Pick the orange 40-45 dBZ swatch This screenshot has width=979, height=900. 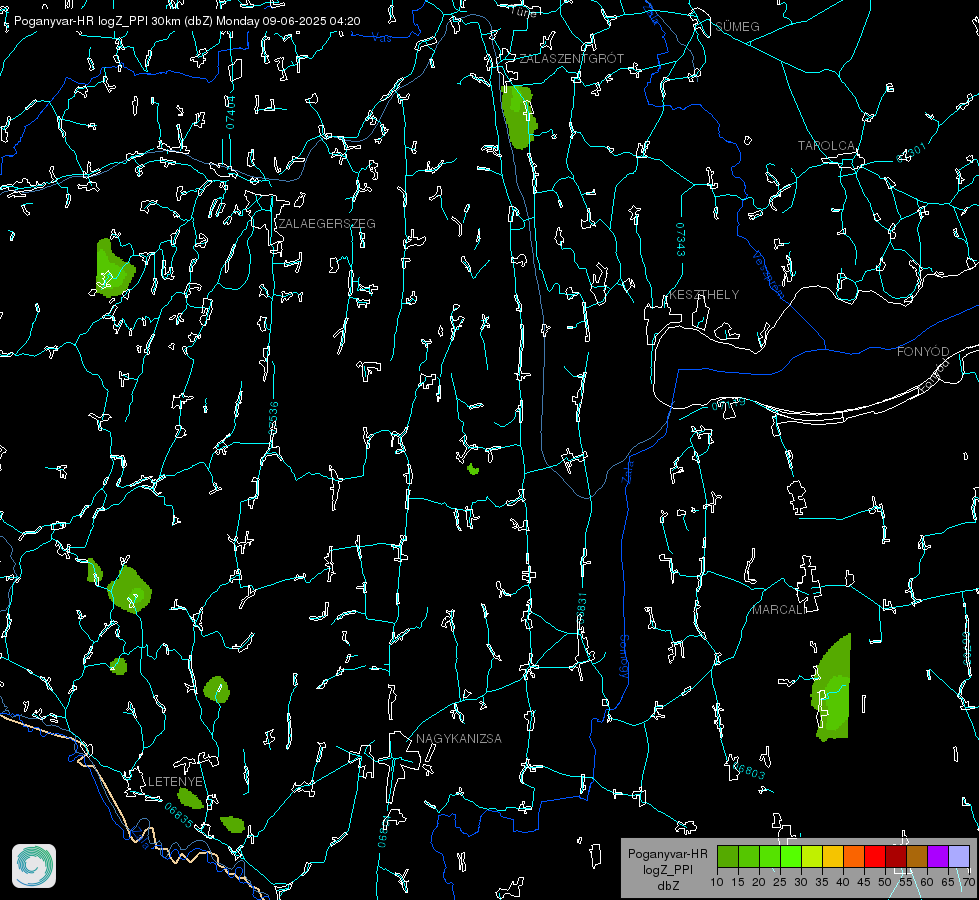click(854, 856)
